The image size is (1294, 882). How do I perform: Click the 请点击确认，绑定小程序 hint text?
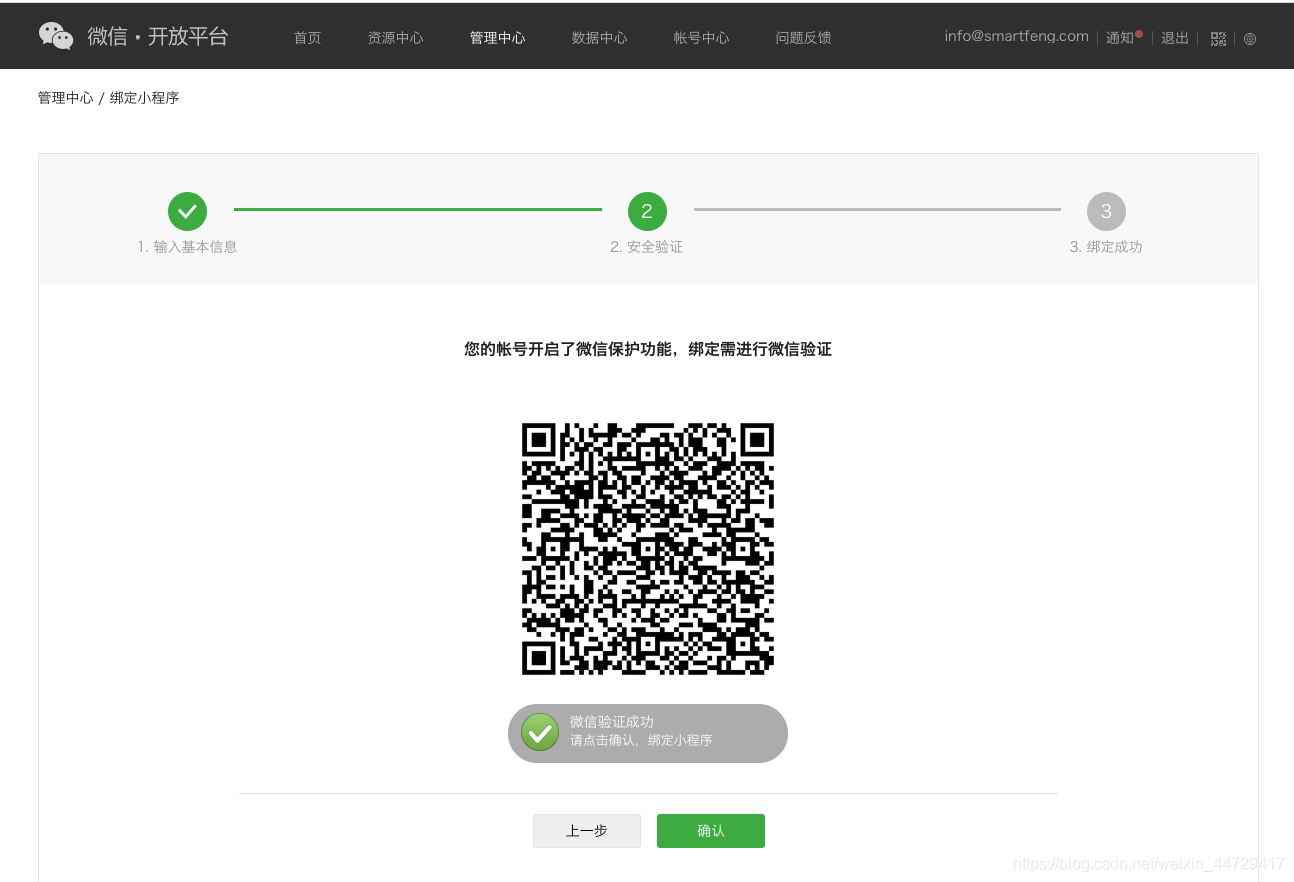[641, 741]
